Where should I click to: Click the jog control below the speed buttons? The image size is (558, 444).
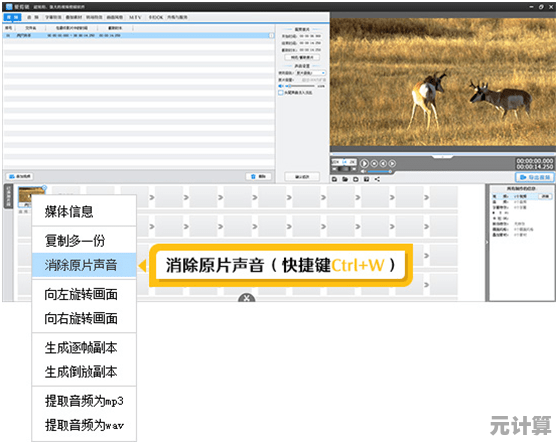coord(344,169)
